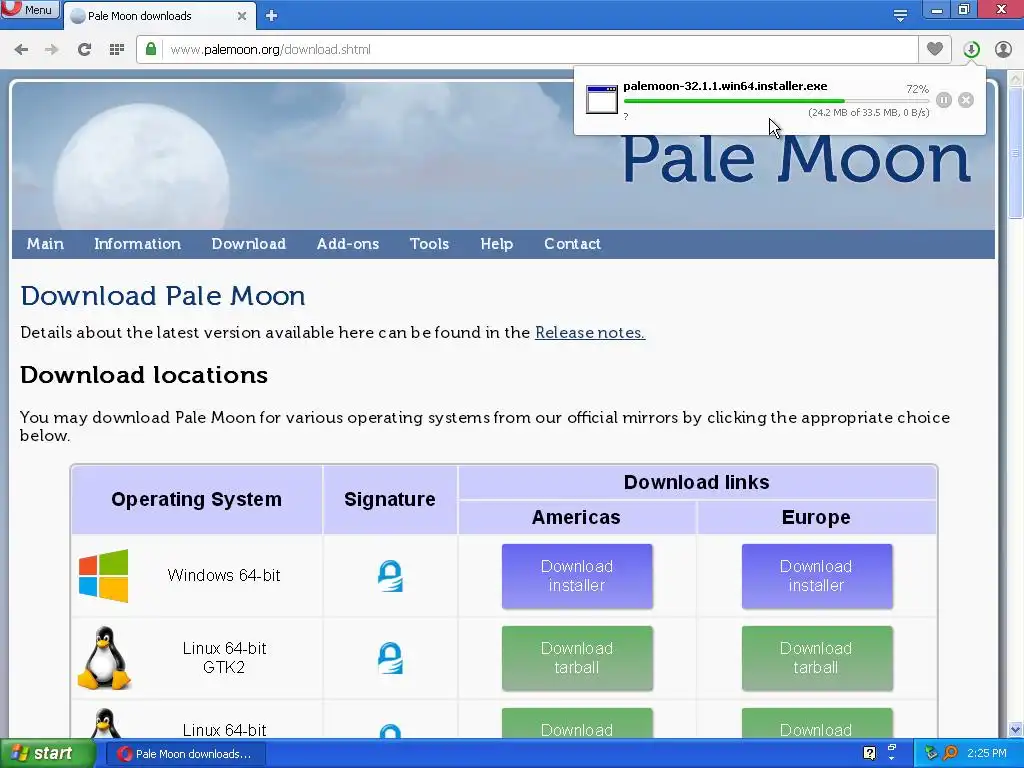Click the vertical scrollbar thumb

[1016, 153]
